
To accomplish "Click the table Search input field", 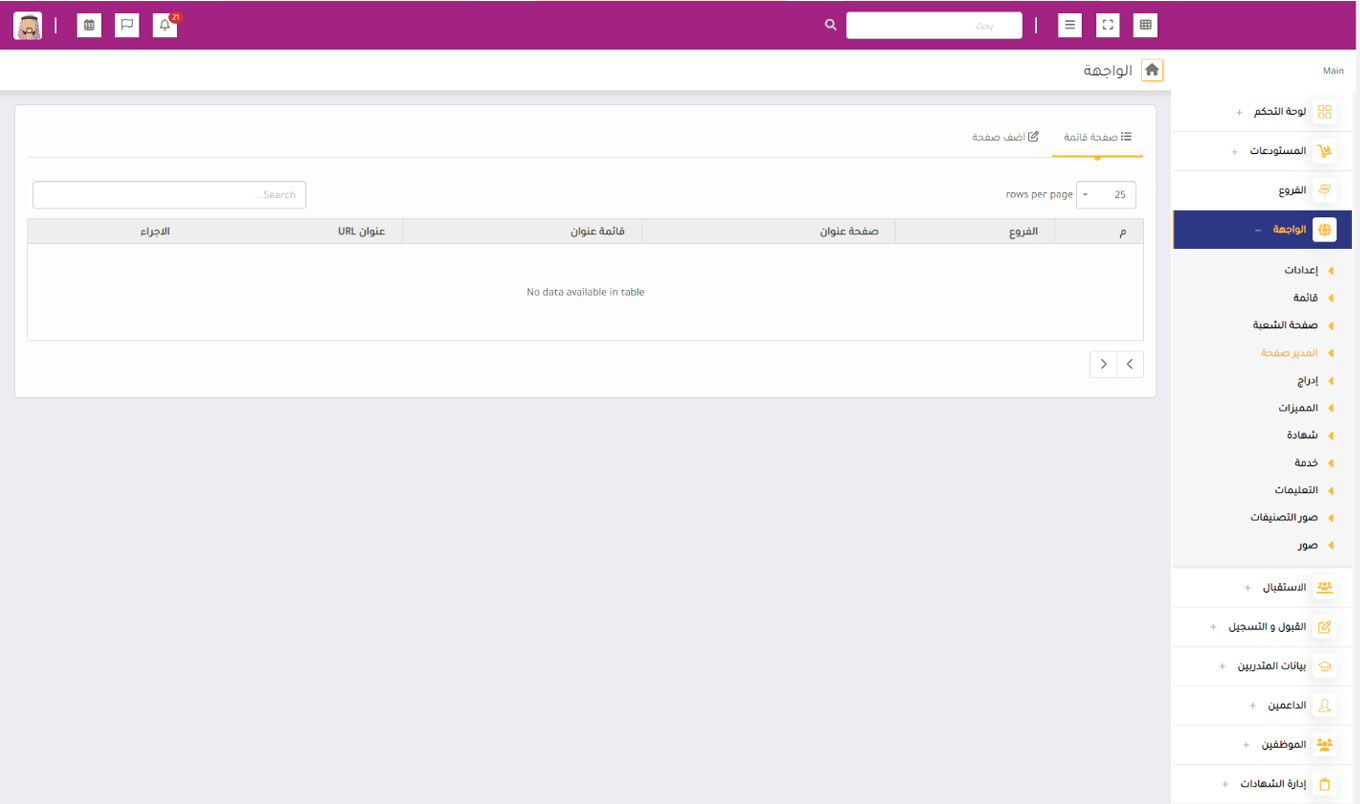I will coord(169,195).
